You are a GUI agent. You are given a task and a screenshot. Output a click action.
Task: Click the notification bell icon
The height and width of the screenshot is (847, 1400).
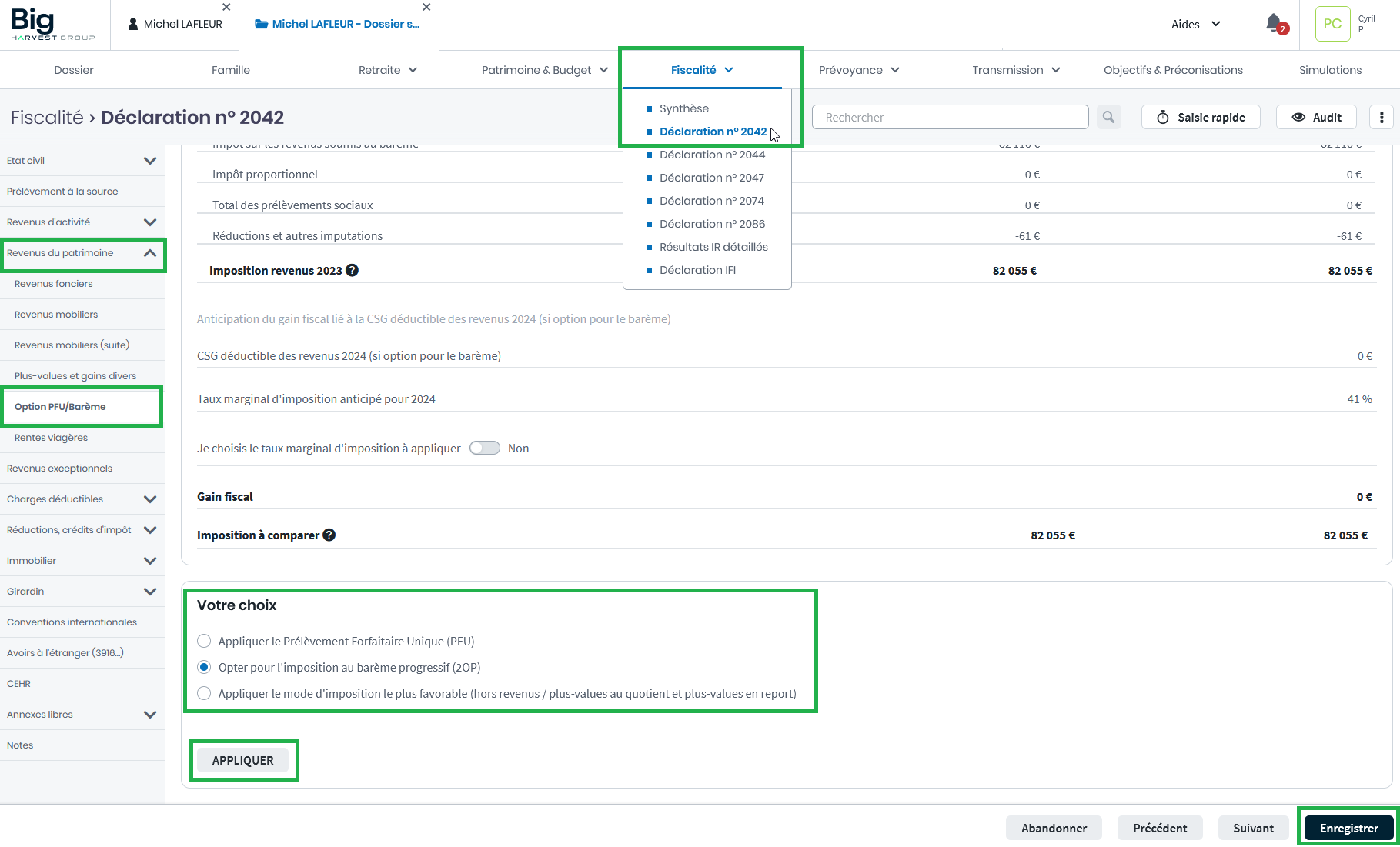[x=1275, y=24]
